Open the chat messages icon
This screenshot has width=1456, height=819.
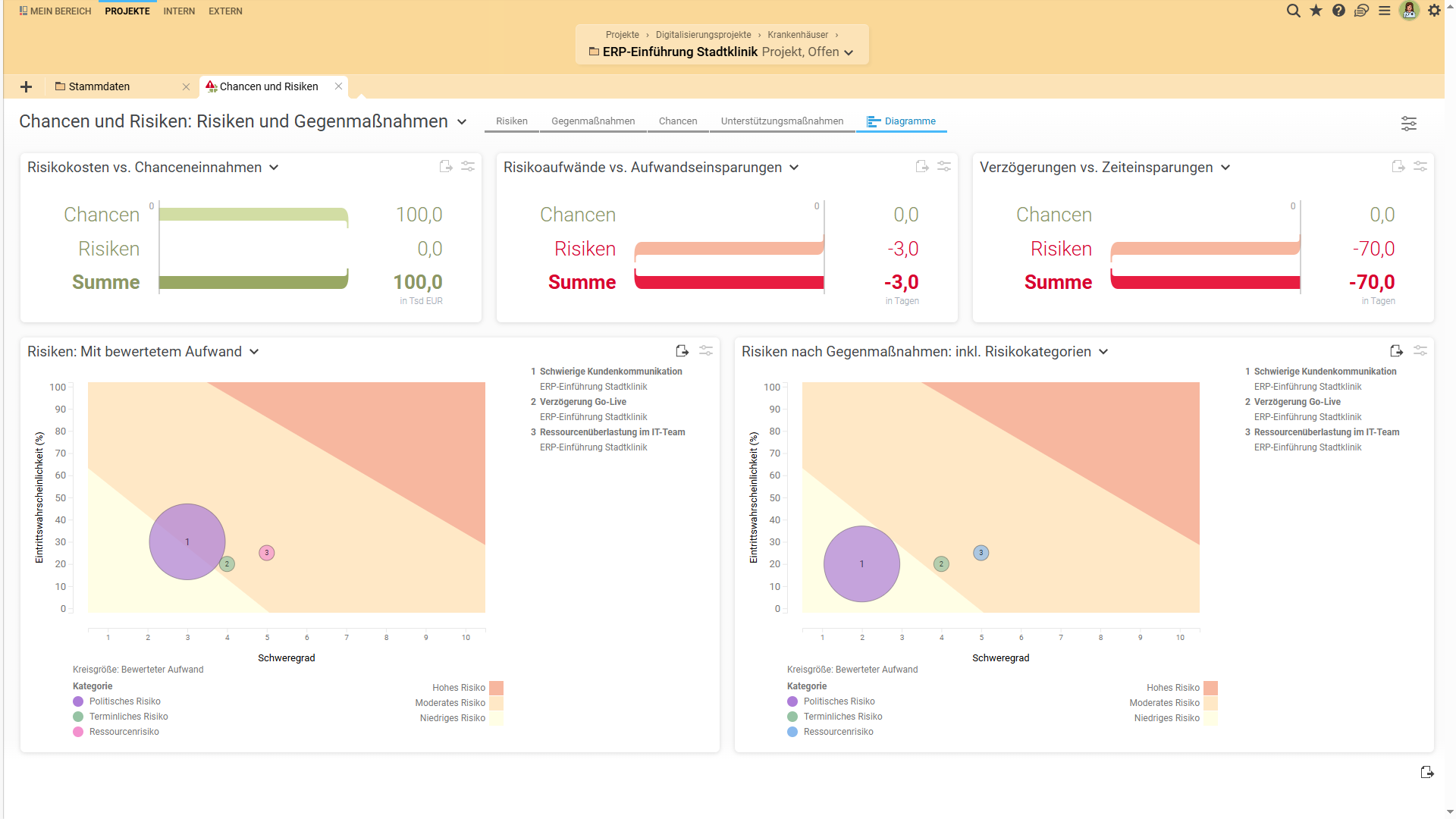click(x=1361, y=11)
